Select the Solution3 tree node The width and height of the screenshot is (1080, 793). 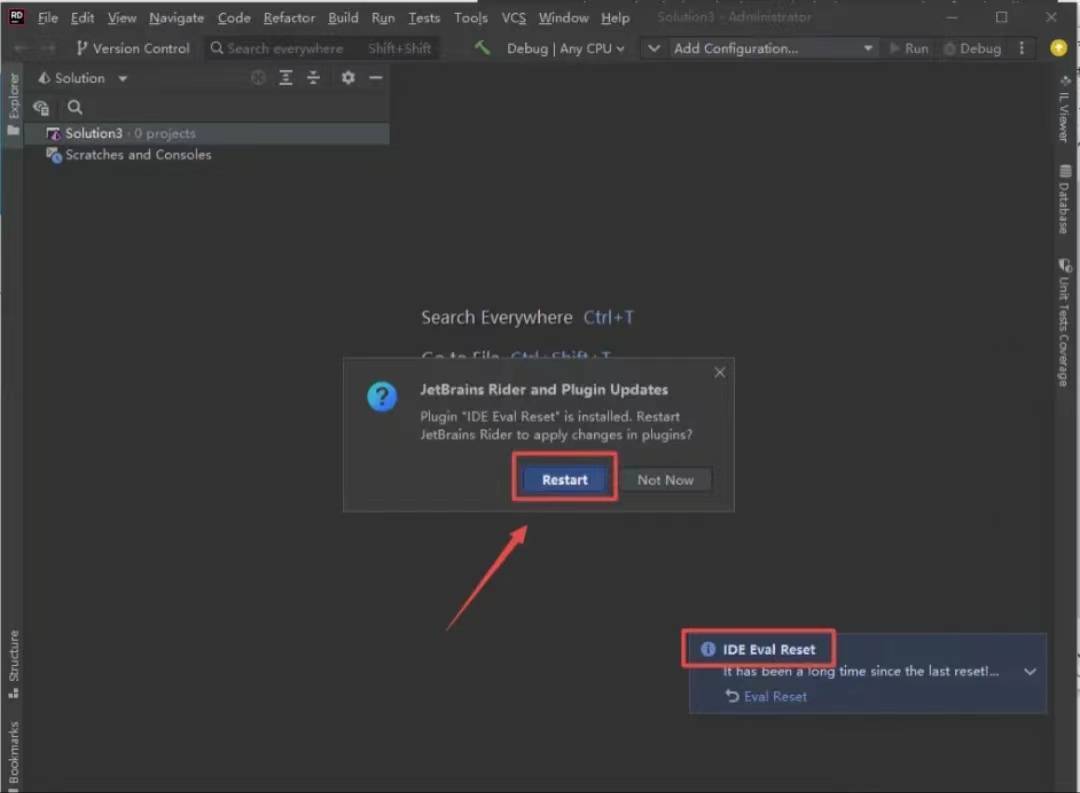coord(207,133)
